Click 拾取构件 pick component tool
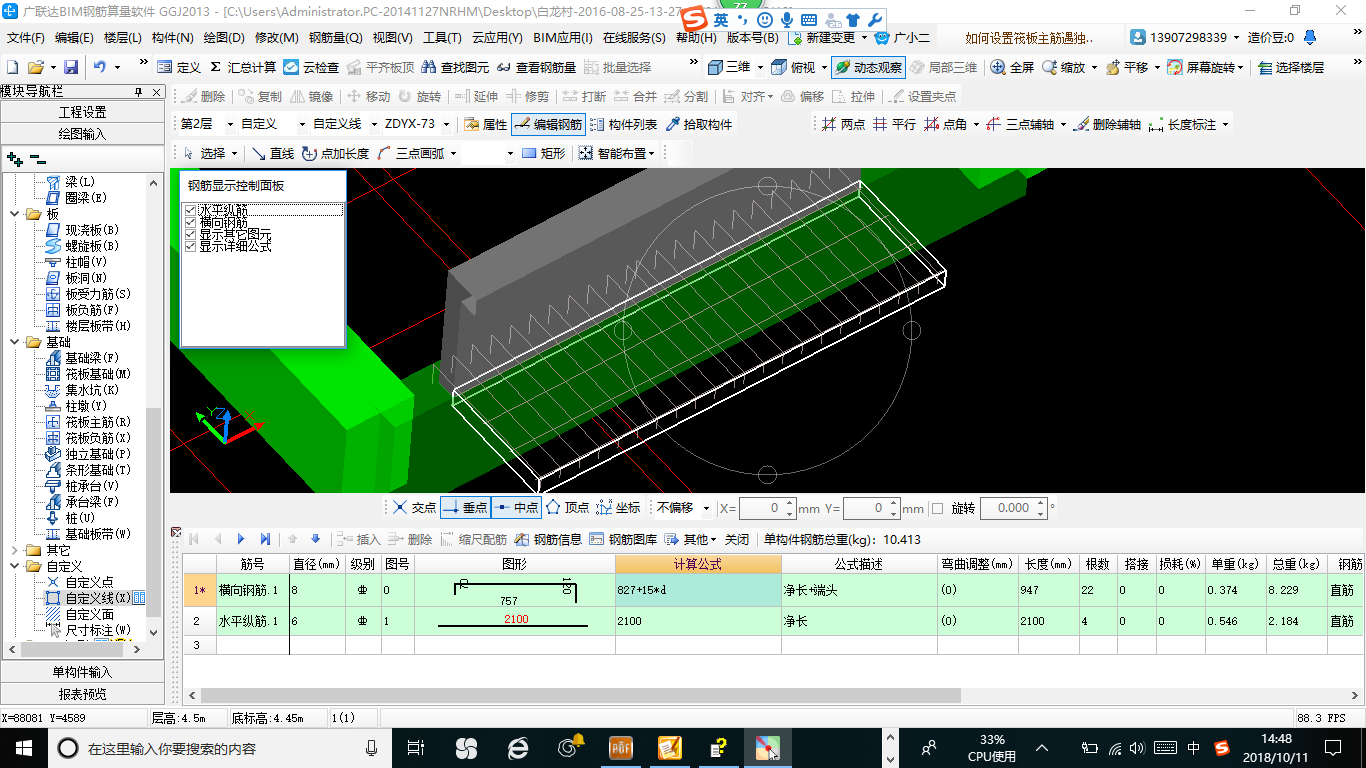The height and width of the screenshot is (768, 1366). coord(698,124)
